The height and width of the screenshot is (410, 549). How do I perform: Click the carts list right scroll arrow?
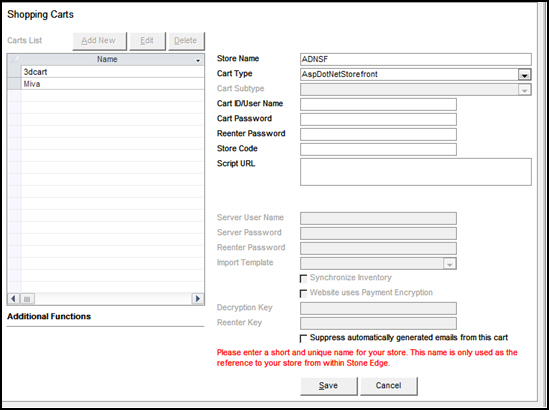(x=197, y=299)
